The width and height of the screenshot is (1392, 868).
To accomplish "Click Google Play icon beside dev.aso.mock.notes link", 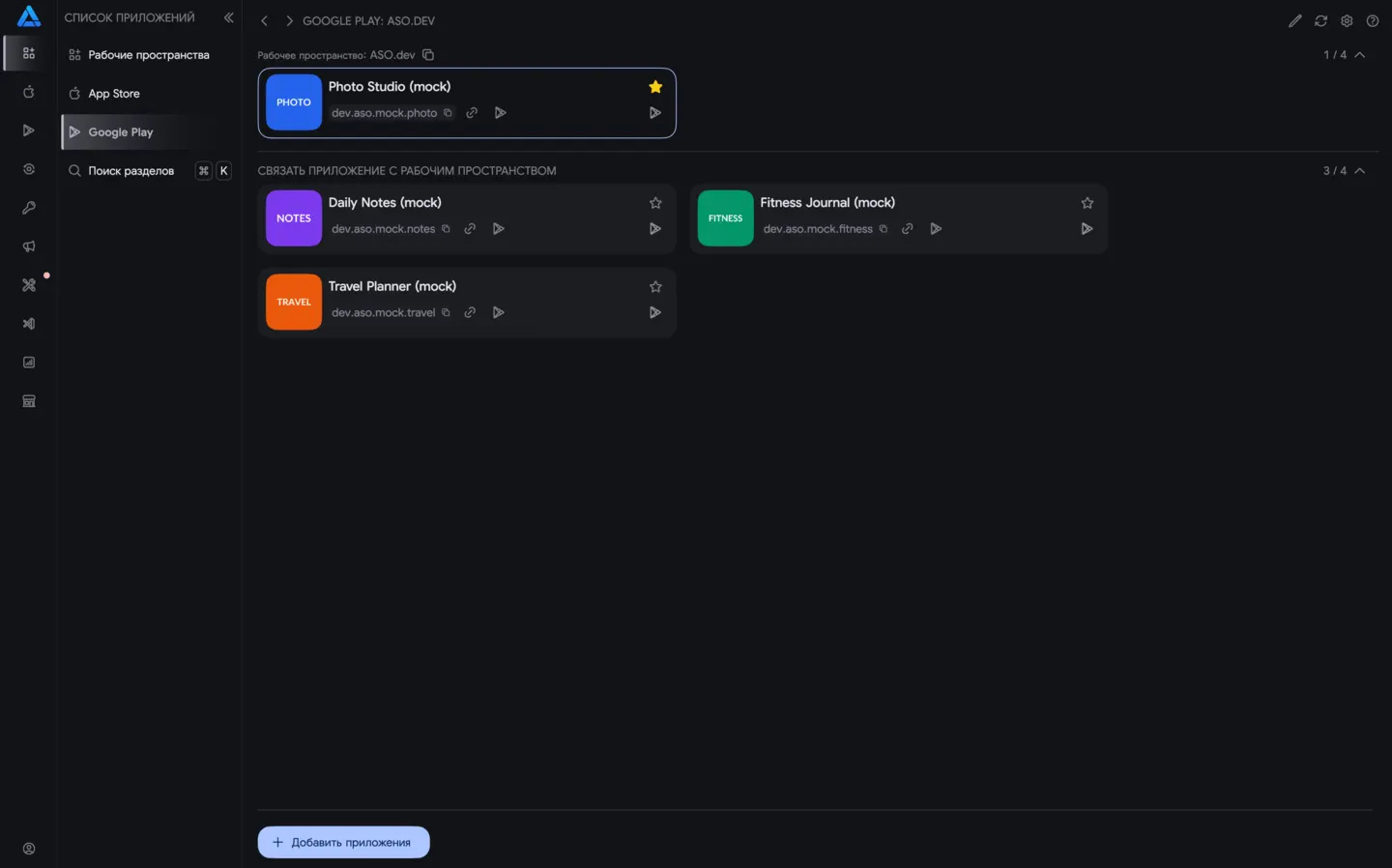I will pyautogui.click(x=498, y=229).
